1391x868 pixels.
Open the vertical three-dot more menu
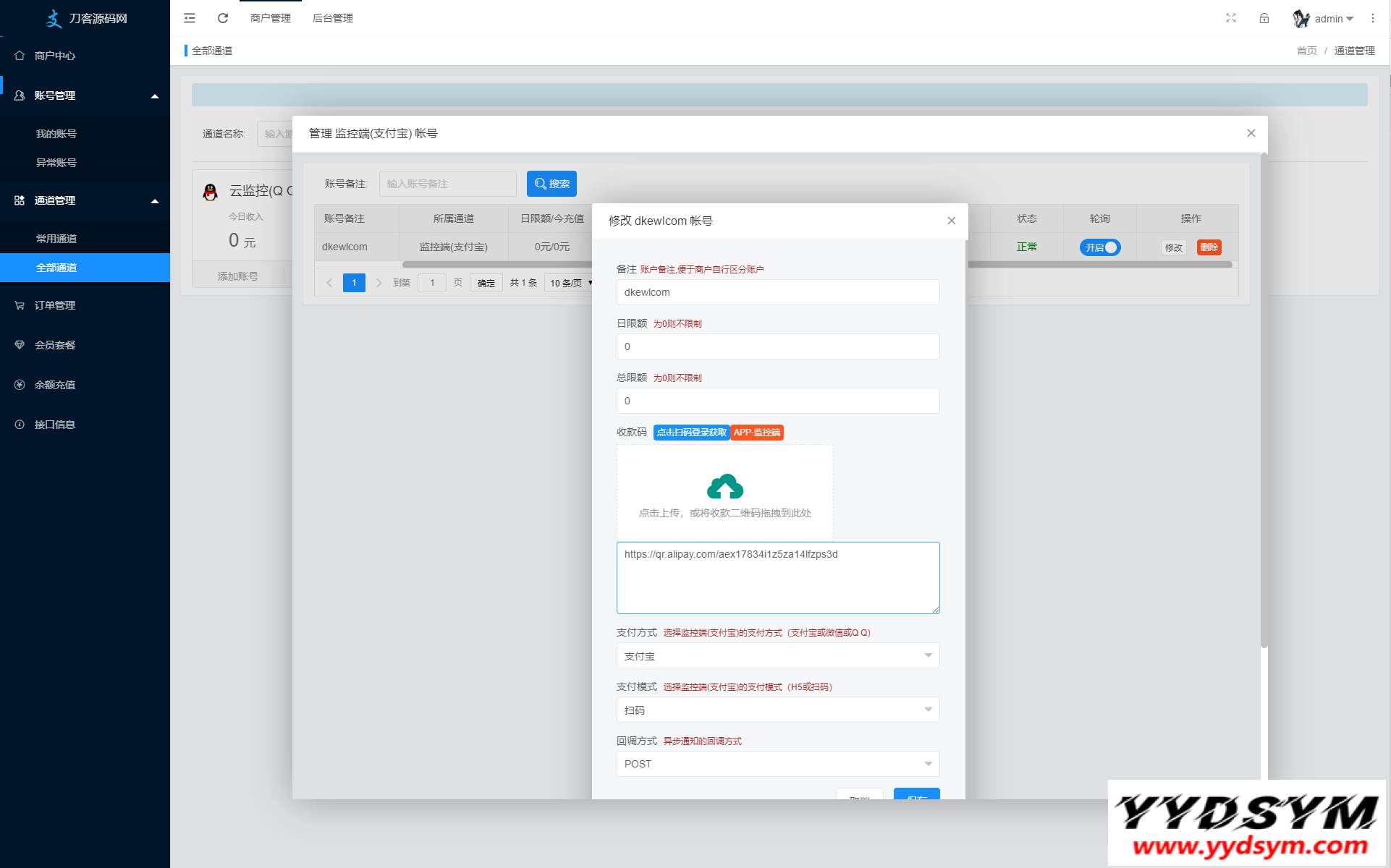1372,18
